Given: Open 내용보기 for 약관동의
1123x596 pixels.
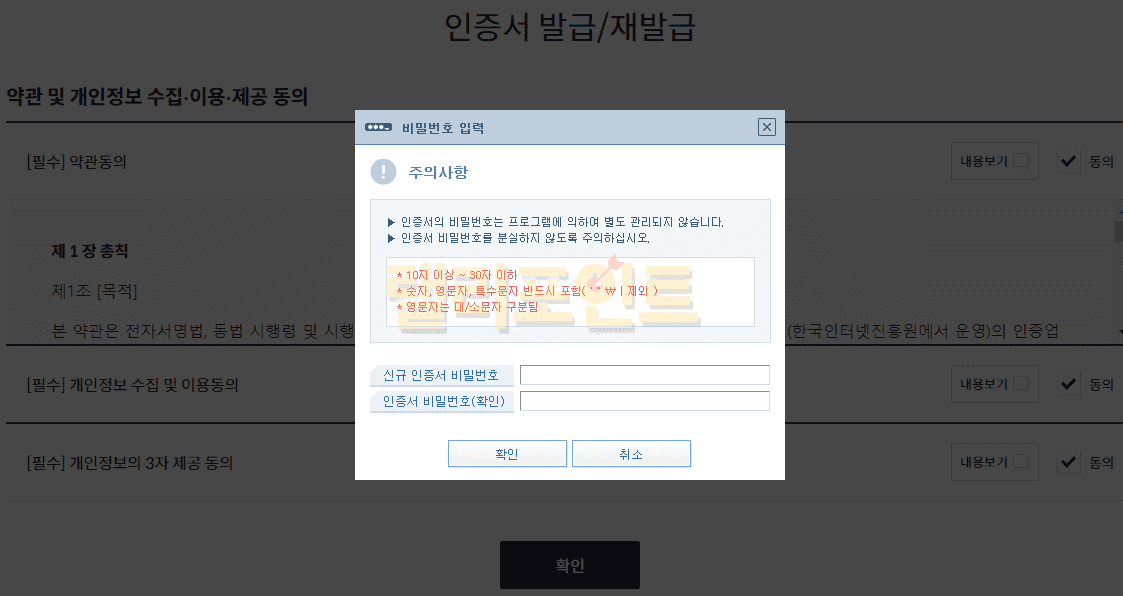Looking at the screenshot, I should click(994, 161).
